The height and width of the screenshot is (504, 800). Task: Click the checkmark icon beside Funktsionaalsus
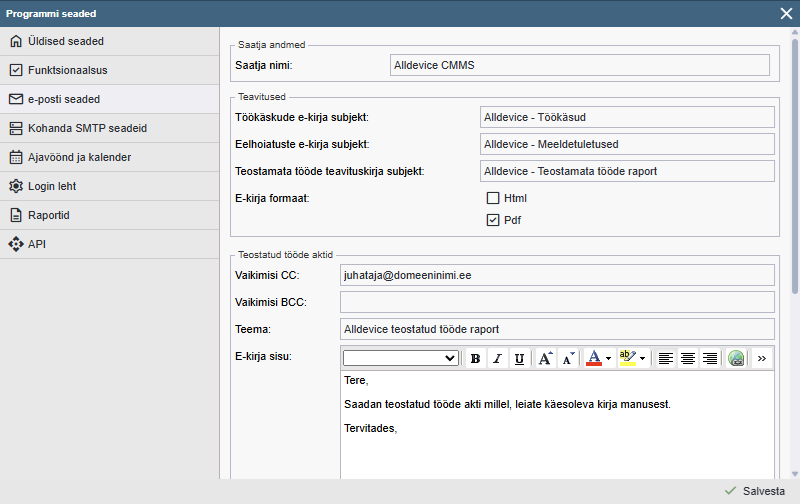click(16, 70)
